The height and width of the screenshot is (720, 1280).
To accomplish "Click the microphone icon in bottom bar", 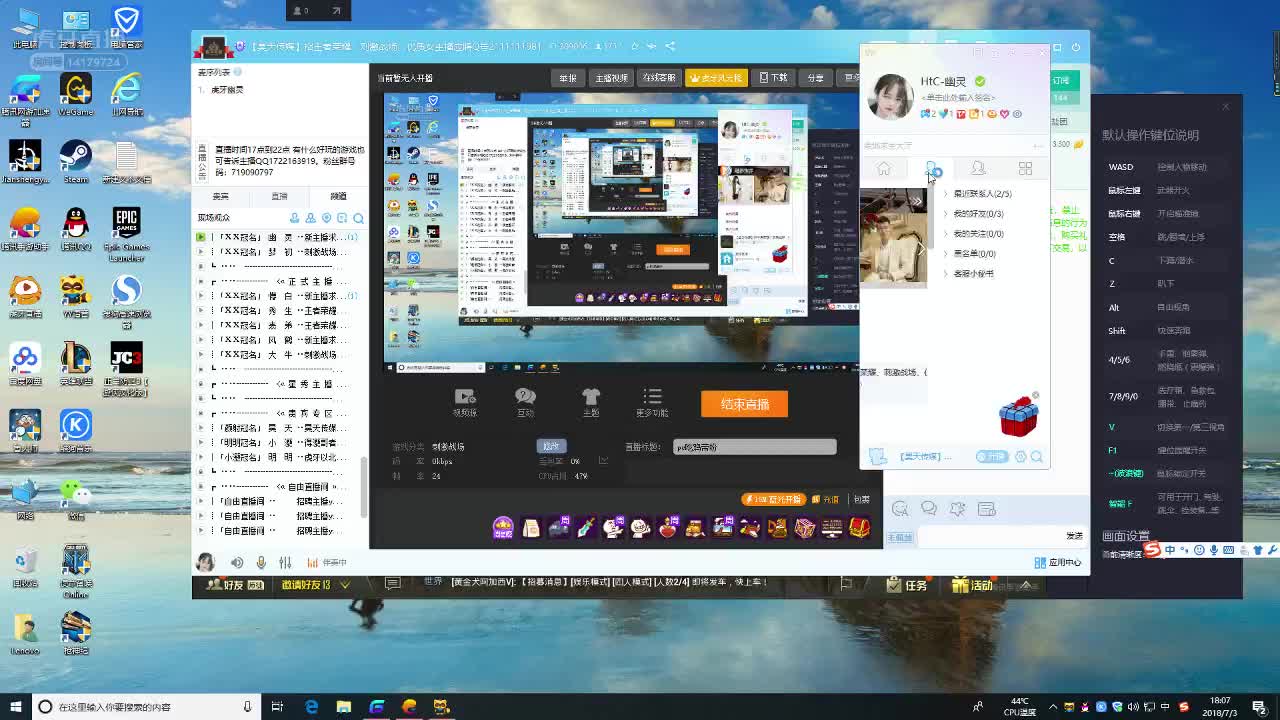I will [261, 563].
